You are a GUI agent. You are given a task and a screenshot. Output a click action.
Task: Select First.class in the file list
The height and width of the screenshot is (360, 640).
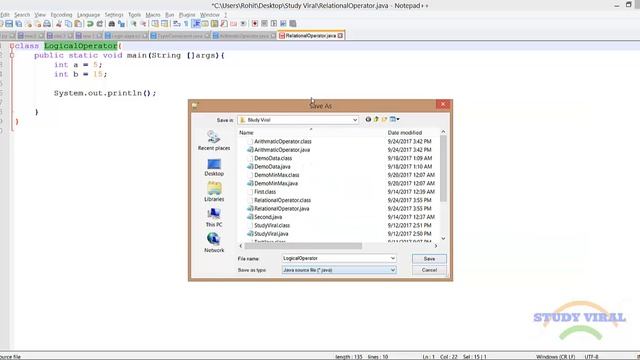point(265,192)
